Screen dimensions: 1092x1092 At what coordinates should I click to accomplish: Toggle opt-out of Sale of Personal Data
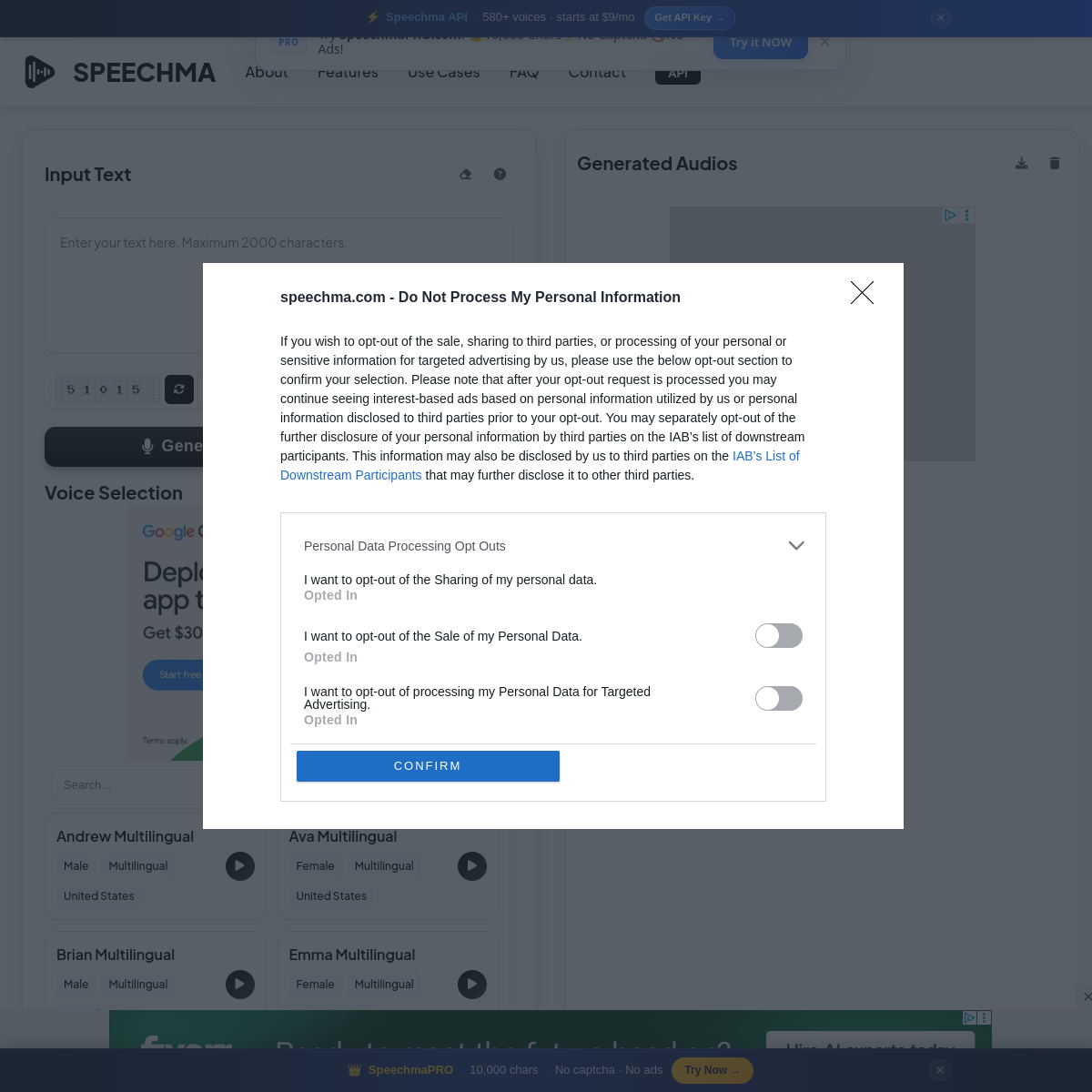pos(779,636)
